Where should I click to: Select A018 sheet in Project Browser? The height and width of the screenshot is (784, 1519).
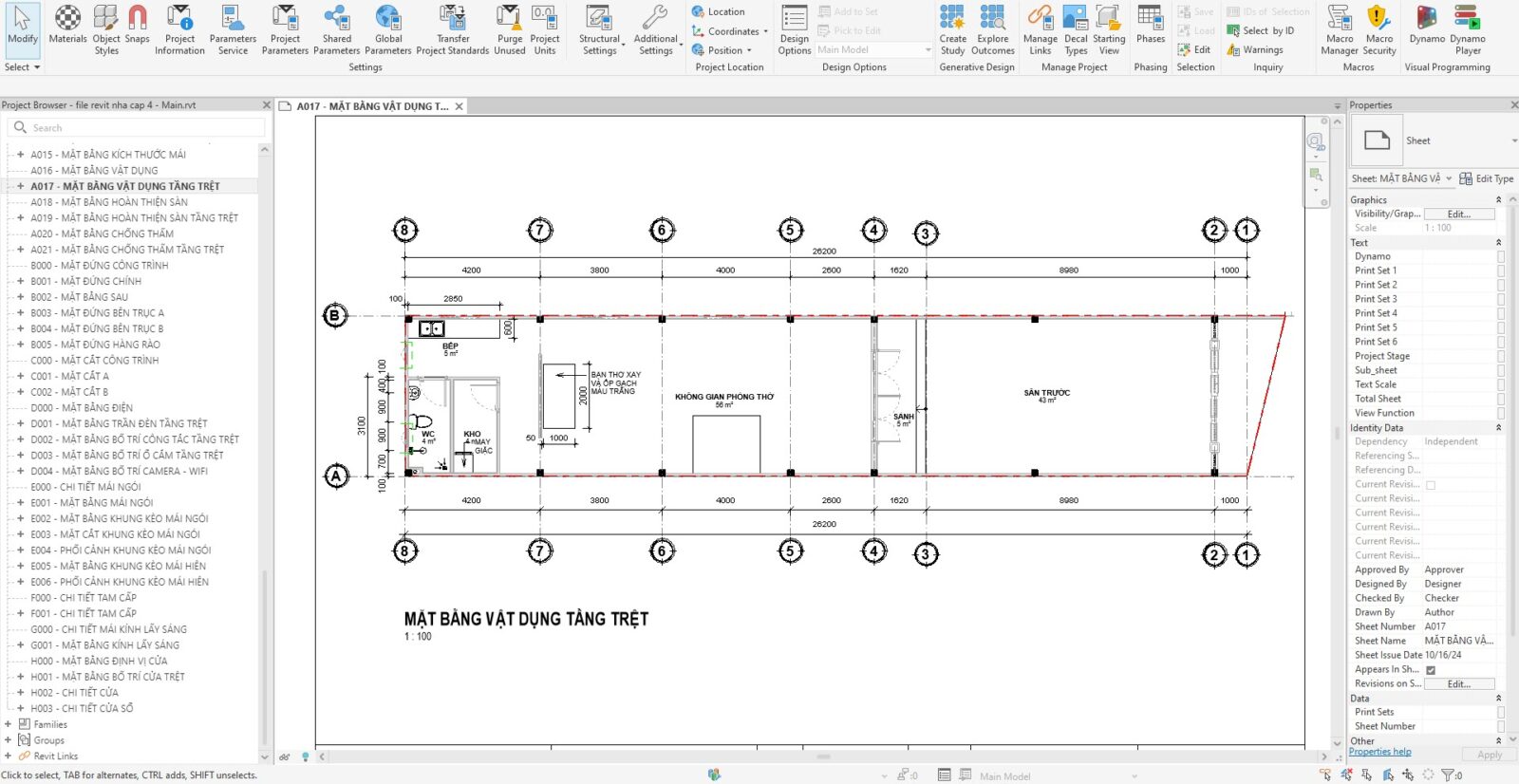coord(109,202)
